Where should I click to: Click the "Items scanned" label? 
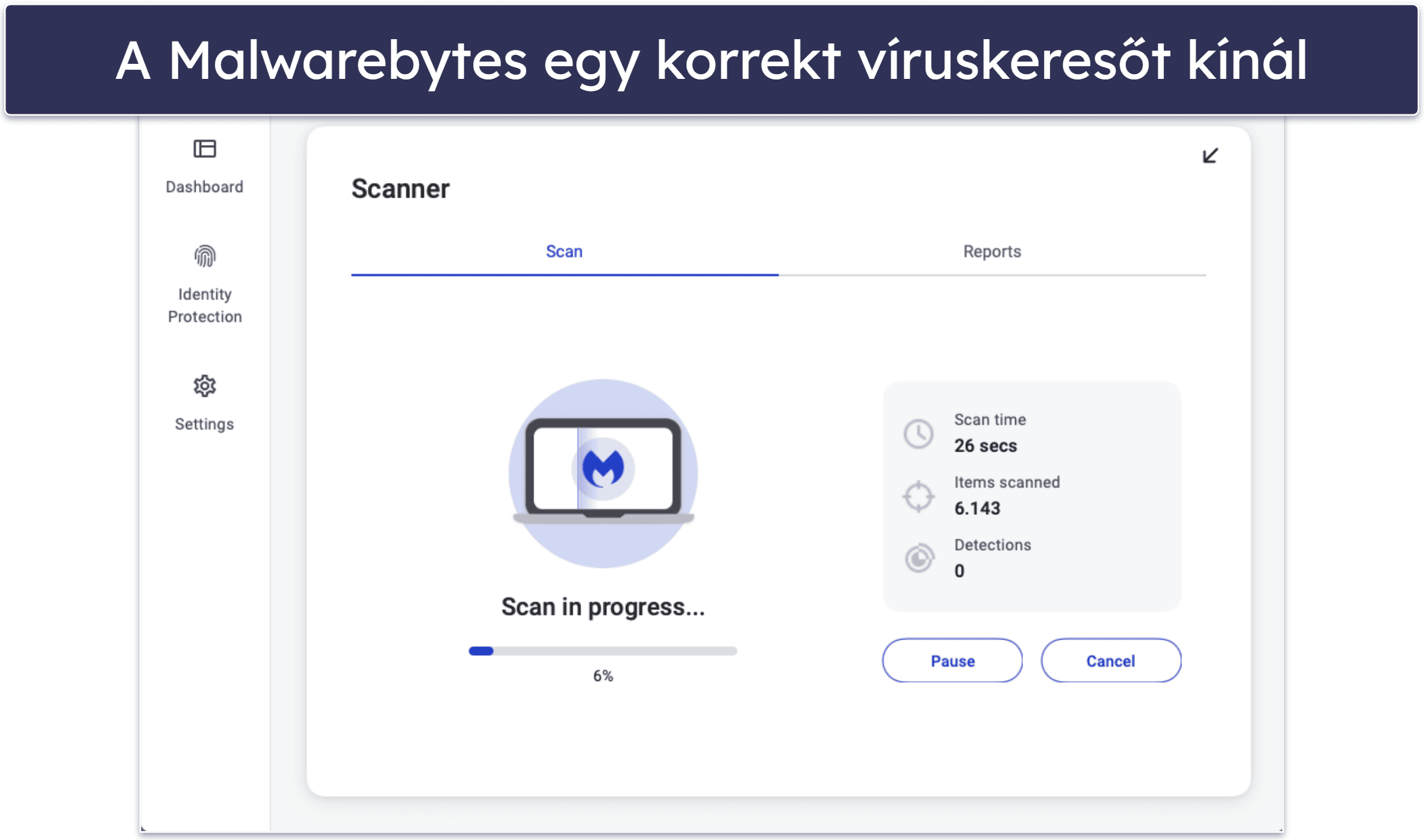(x=1007, y=482)
